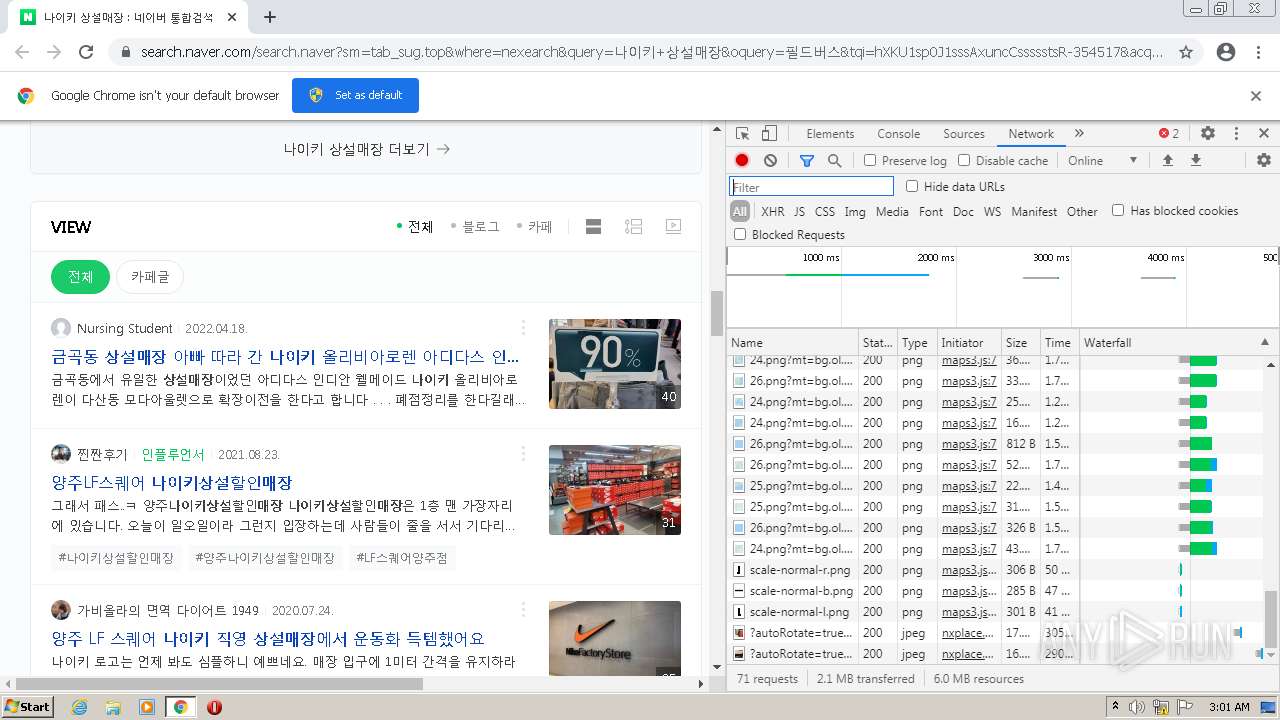This screenshot has height=720, width=1280.
Task: Expand more DevTools tabs chevron
Action: point(1079,133)
